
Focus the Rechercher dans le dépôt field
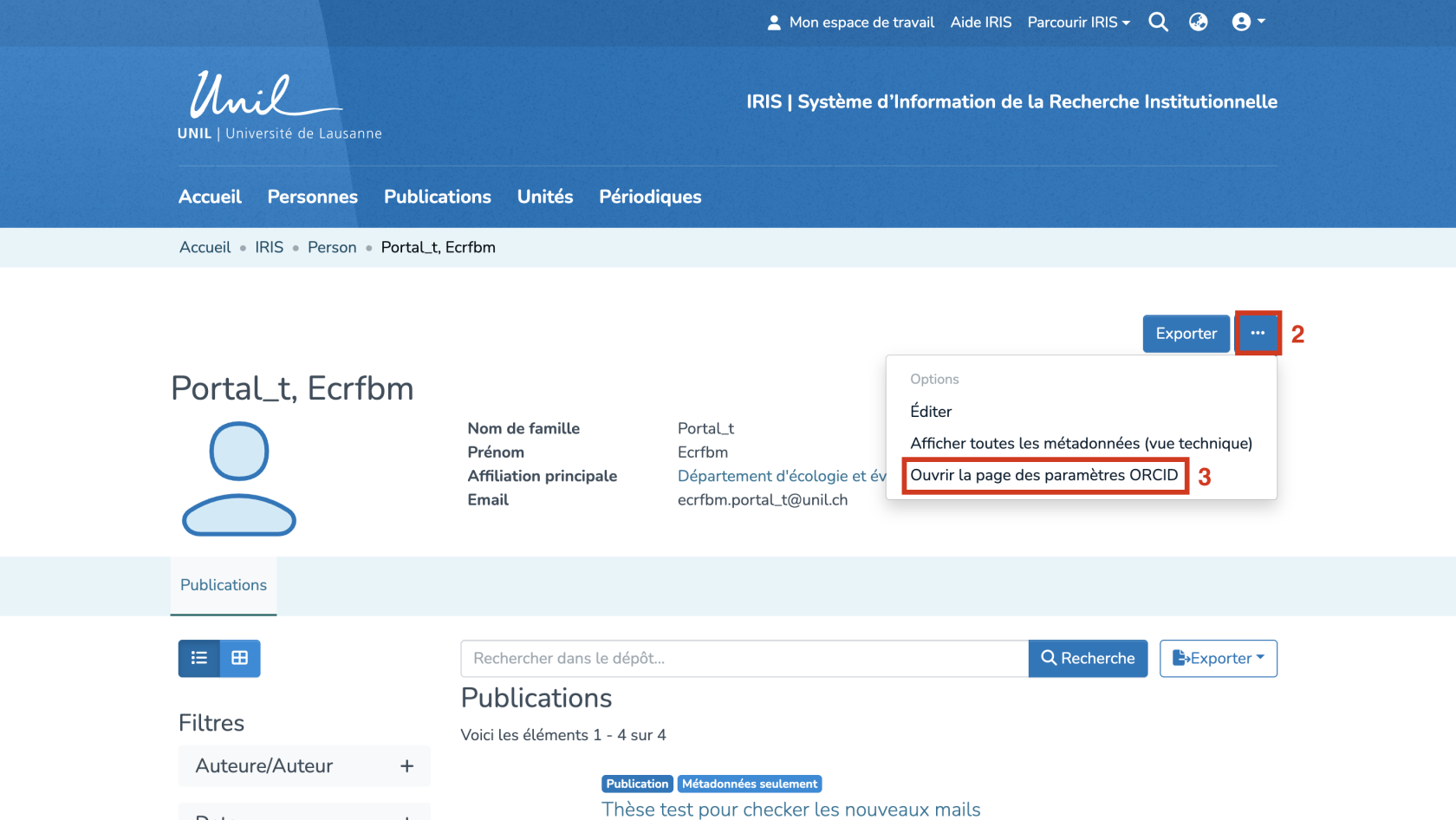click(x=744, y=659)
